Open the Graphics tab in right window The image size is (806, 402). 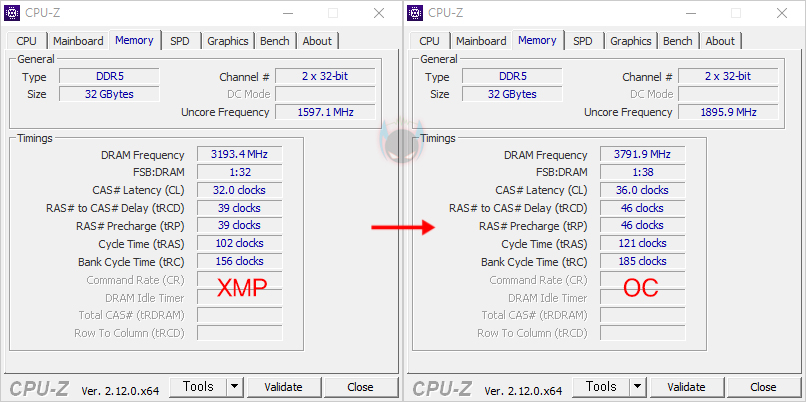coord(631,41)
